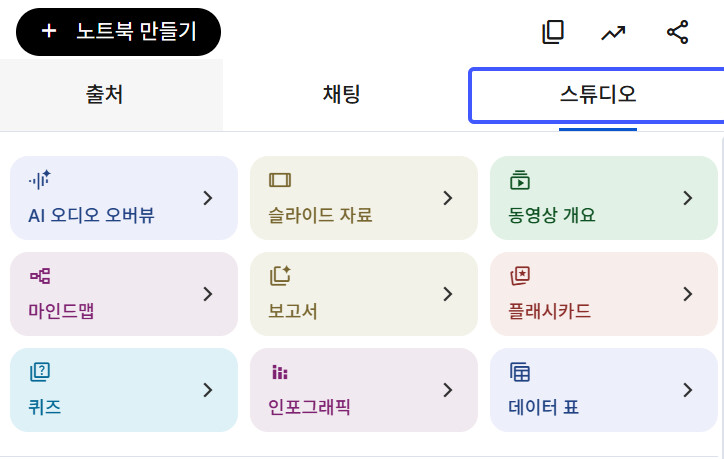Screen dimensions: 724x459
Task: Click the 데이터 표 table icon
Action: pyautogui.click(x=519, y=372)
